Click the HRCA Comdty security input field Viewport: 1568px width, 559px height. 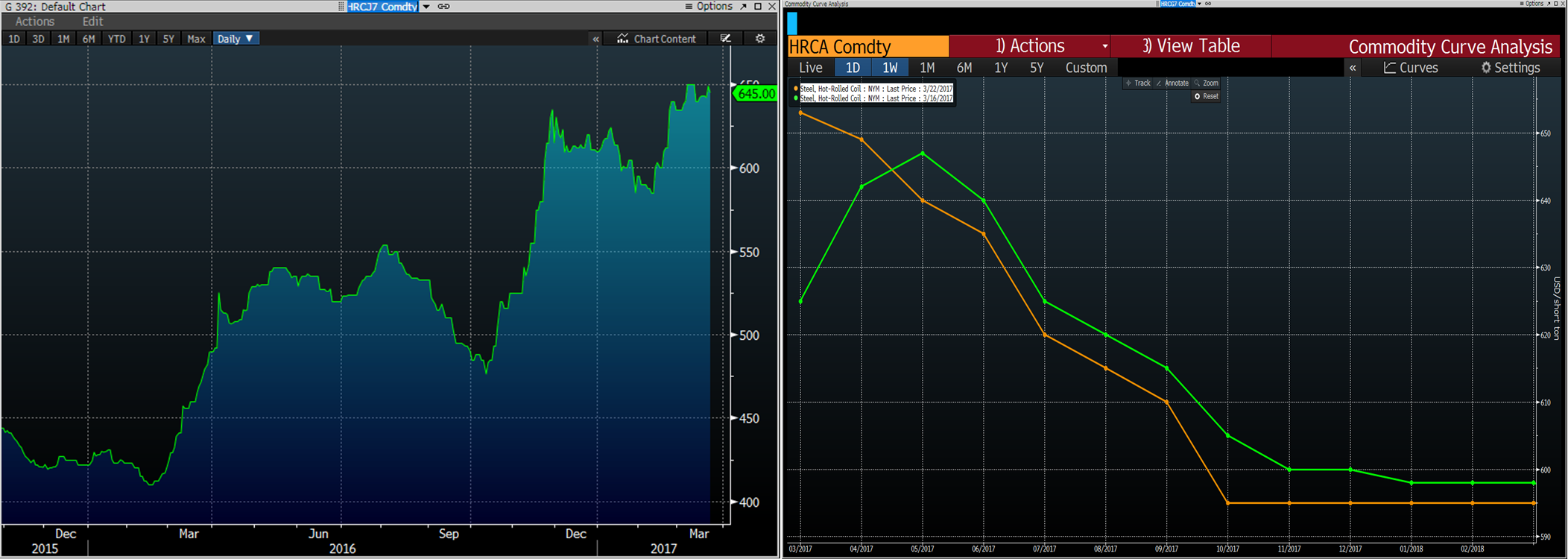click(x=867, y=46)
